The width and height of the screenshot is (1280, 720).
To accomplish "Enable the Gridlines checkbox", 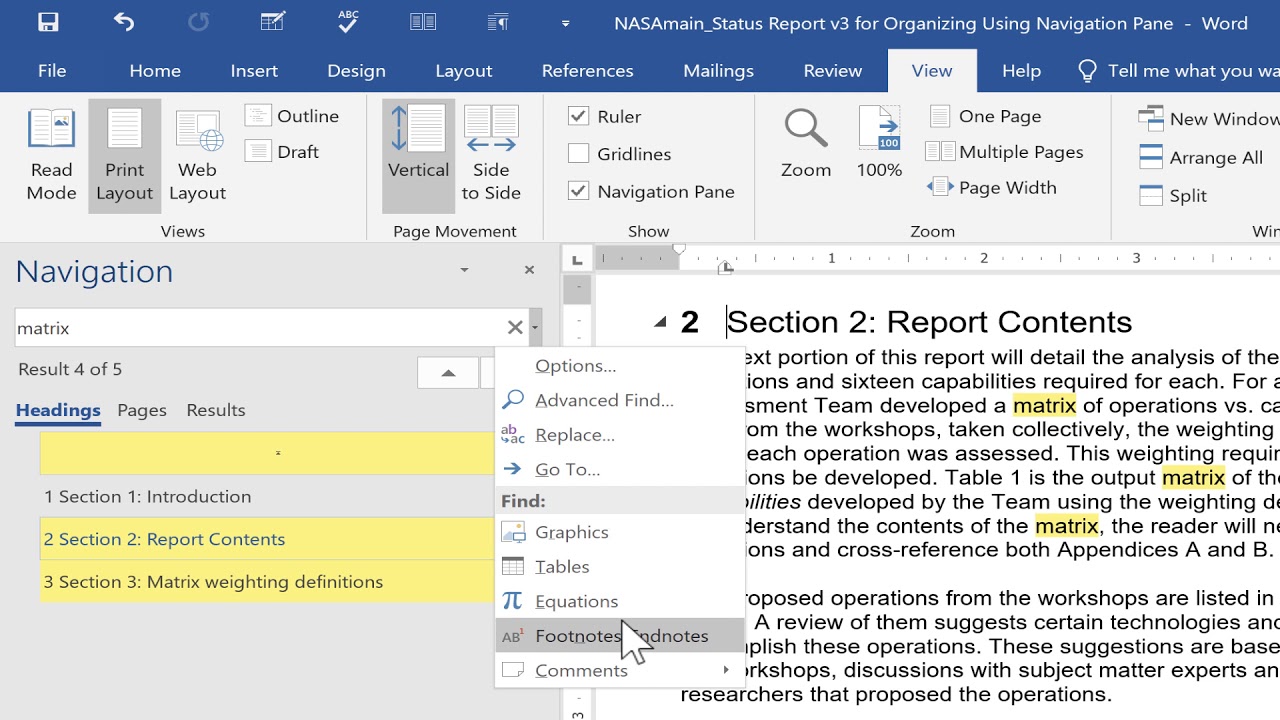I will click(x=579, y=154).
